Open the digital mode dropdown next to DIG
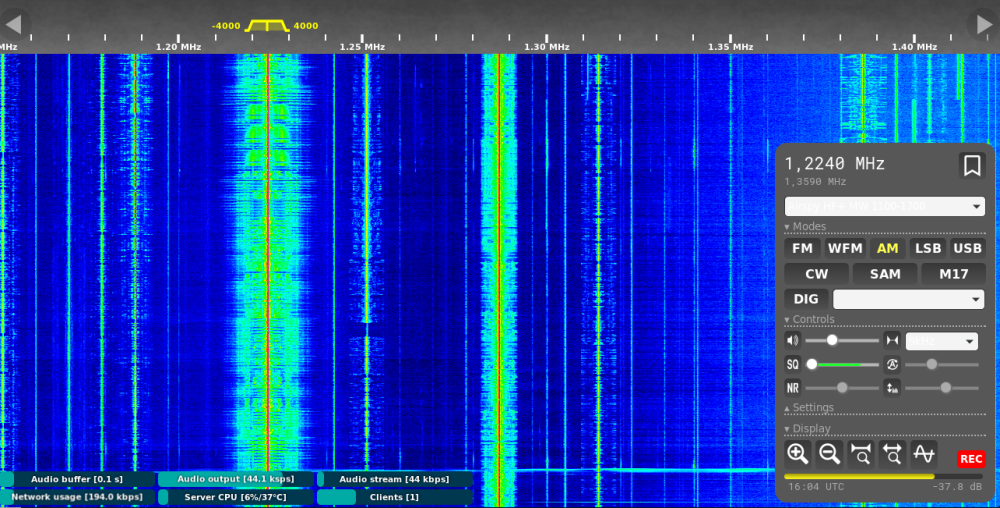The height and width of the screenshot is (508, 1000). click(908, 299)
